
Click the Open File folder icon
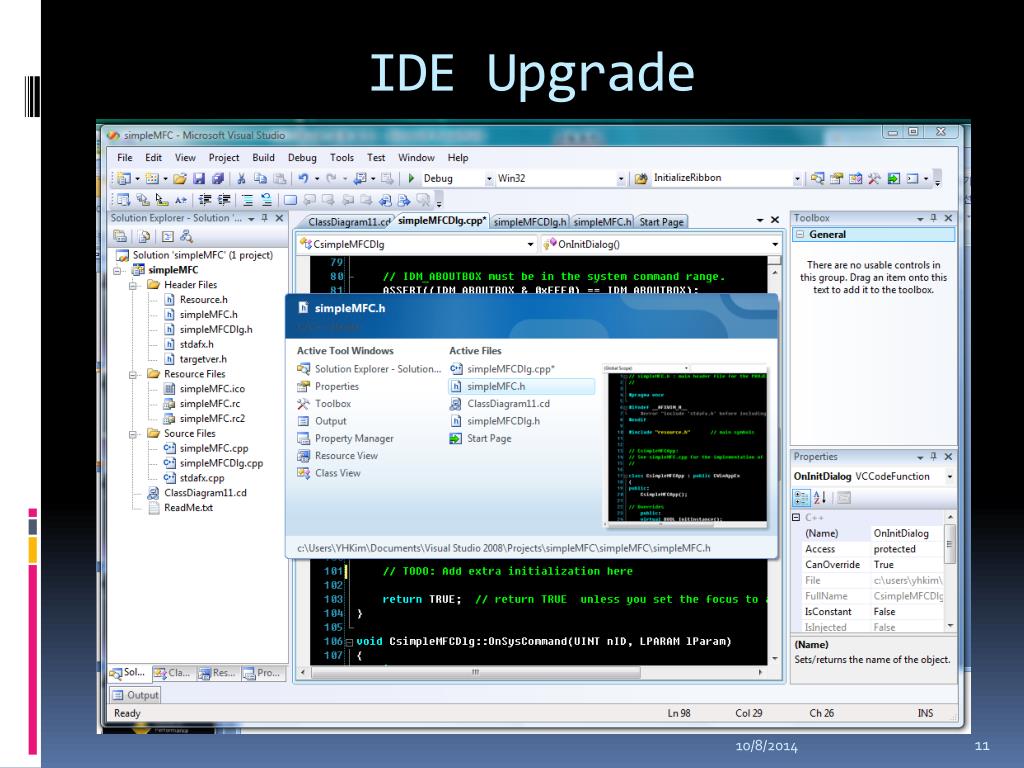[x=180, y=178]
